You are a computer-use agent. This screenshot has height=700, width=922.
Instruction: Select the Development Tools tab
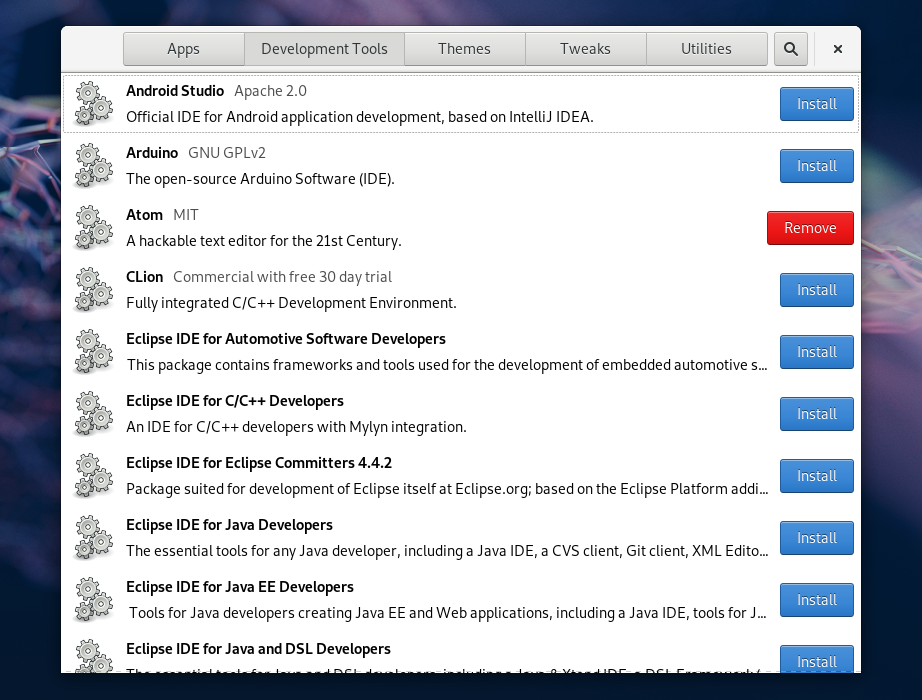click(x=324, y=48)
